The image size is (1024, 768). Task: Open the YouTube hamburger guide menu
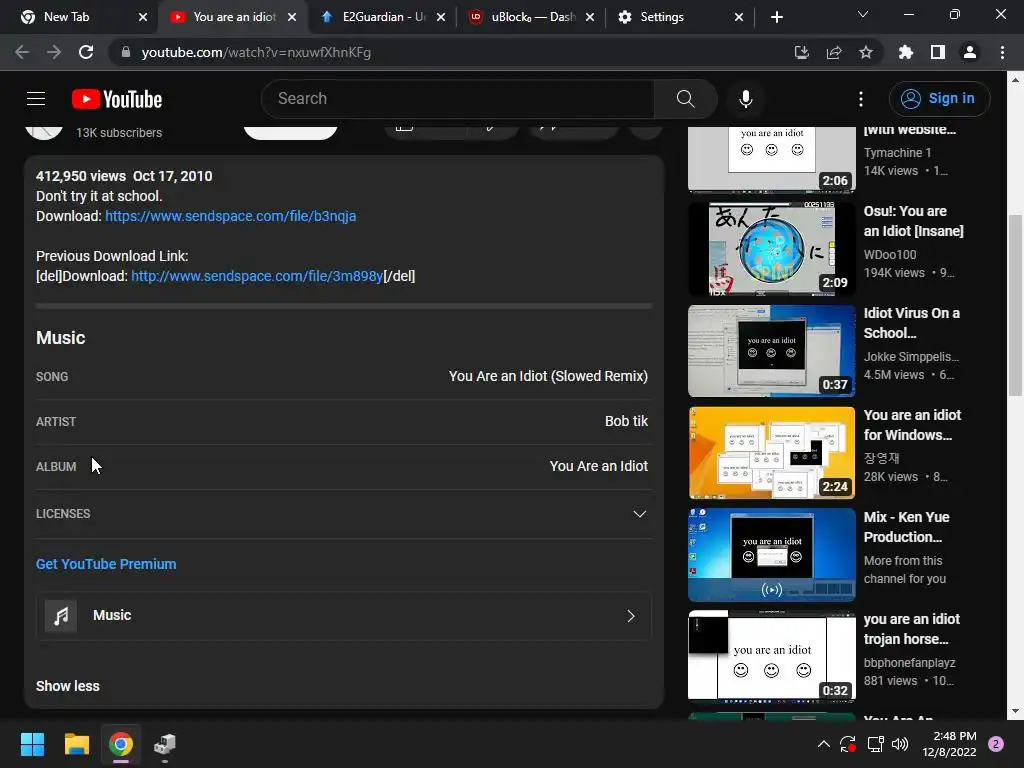point(36,99)
